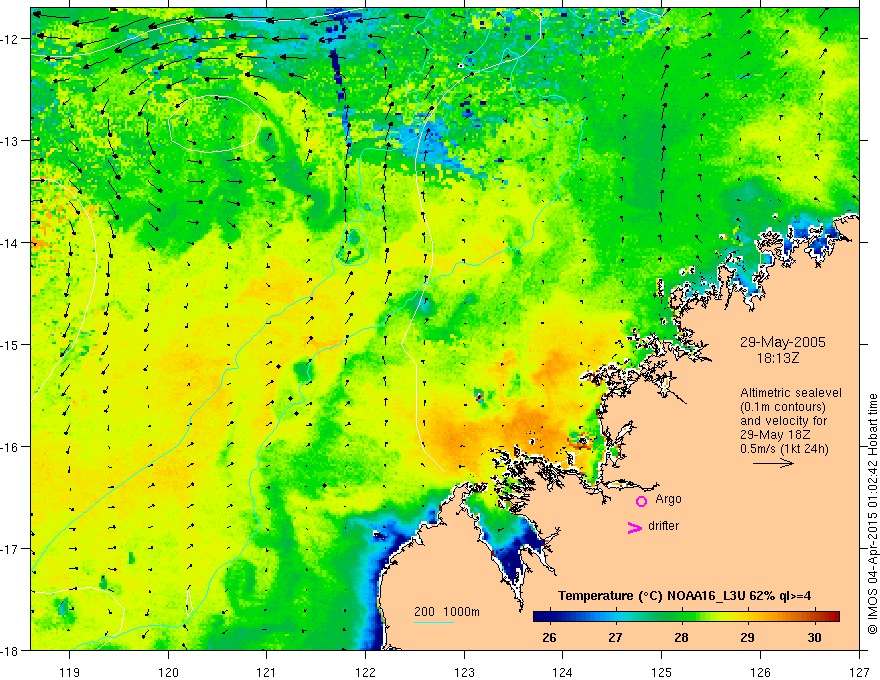This screenshot has height=680, width=880.
Task: Click longitude axis label '126'
Action: coord(760,672)
